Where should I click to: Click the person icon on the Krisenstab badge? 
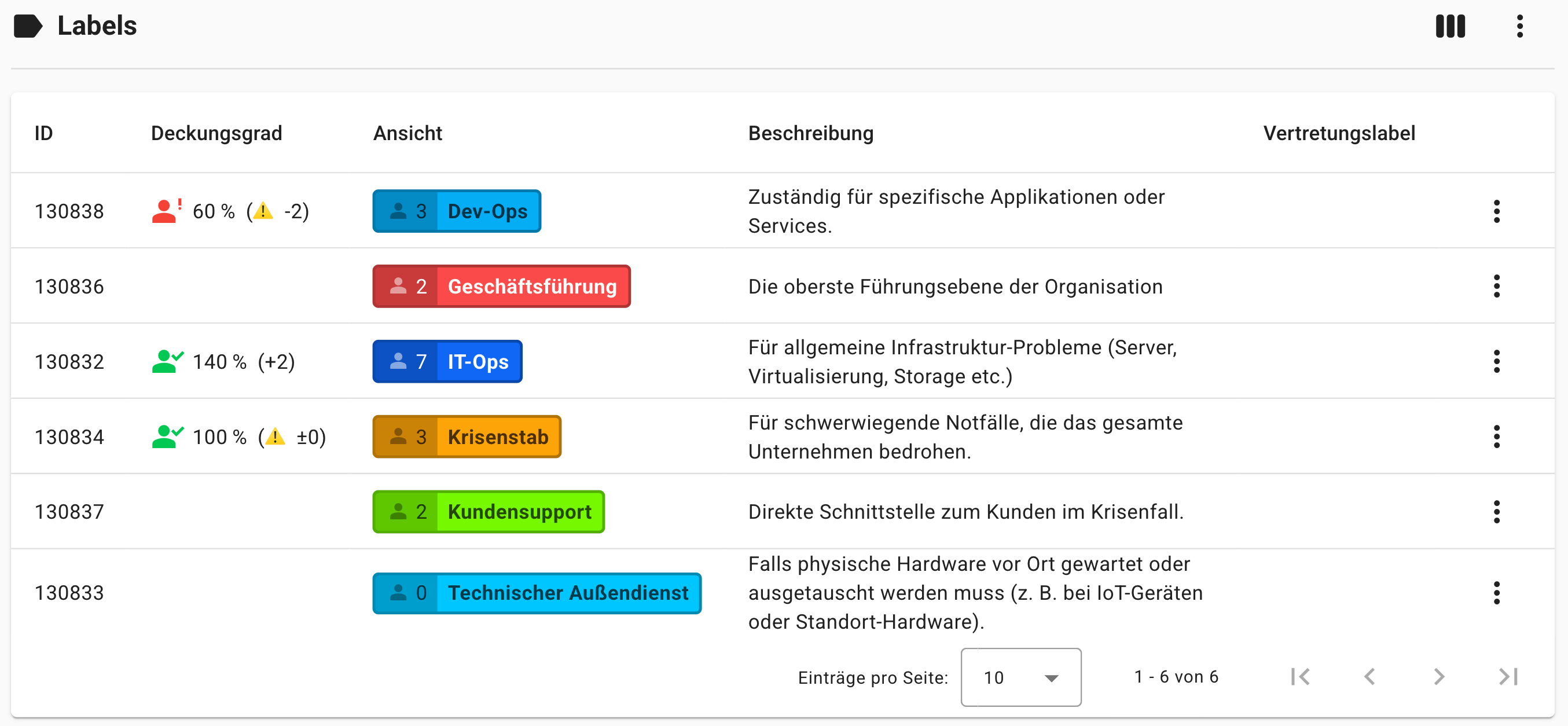pos(399,436)
